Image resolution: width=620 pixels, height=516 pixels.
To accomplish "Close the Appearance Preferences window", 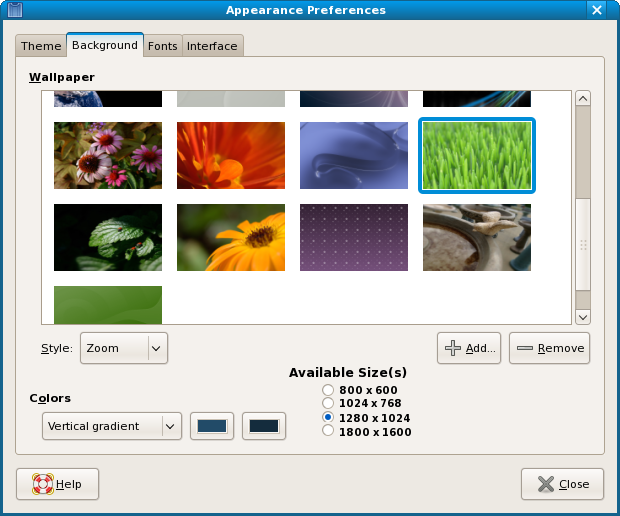I will (x=597, y=9).
